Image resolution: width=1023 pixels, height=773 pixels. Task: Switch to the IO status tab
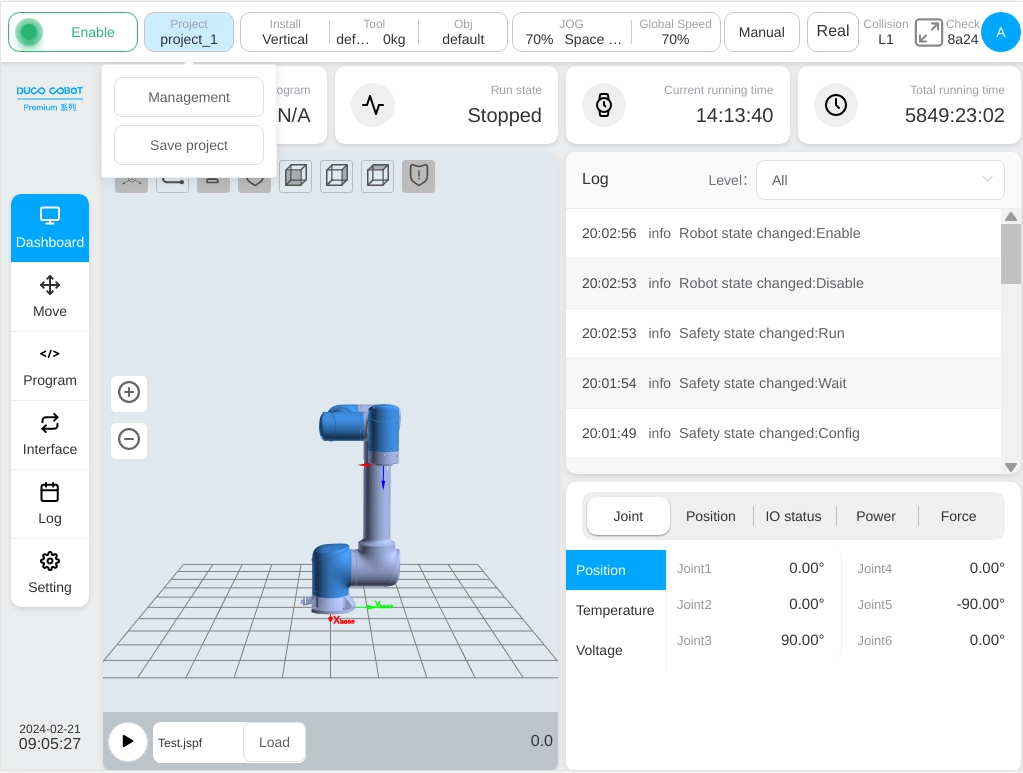[x=793, y=516]
